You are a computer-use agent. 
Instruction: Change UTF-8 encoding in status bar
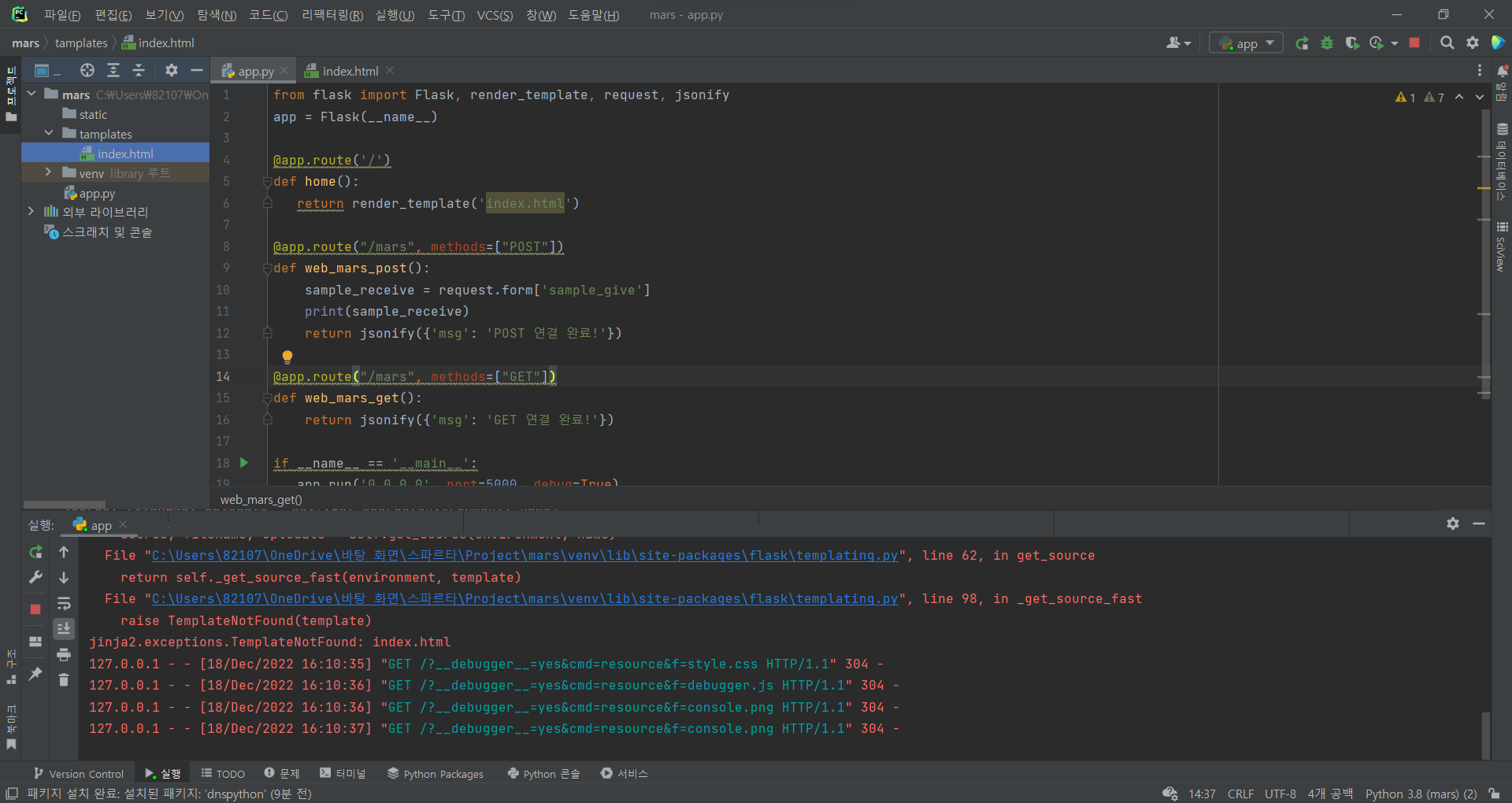[x=1280, y=794]
